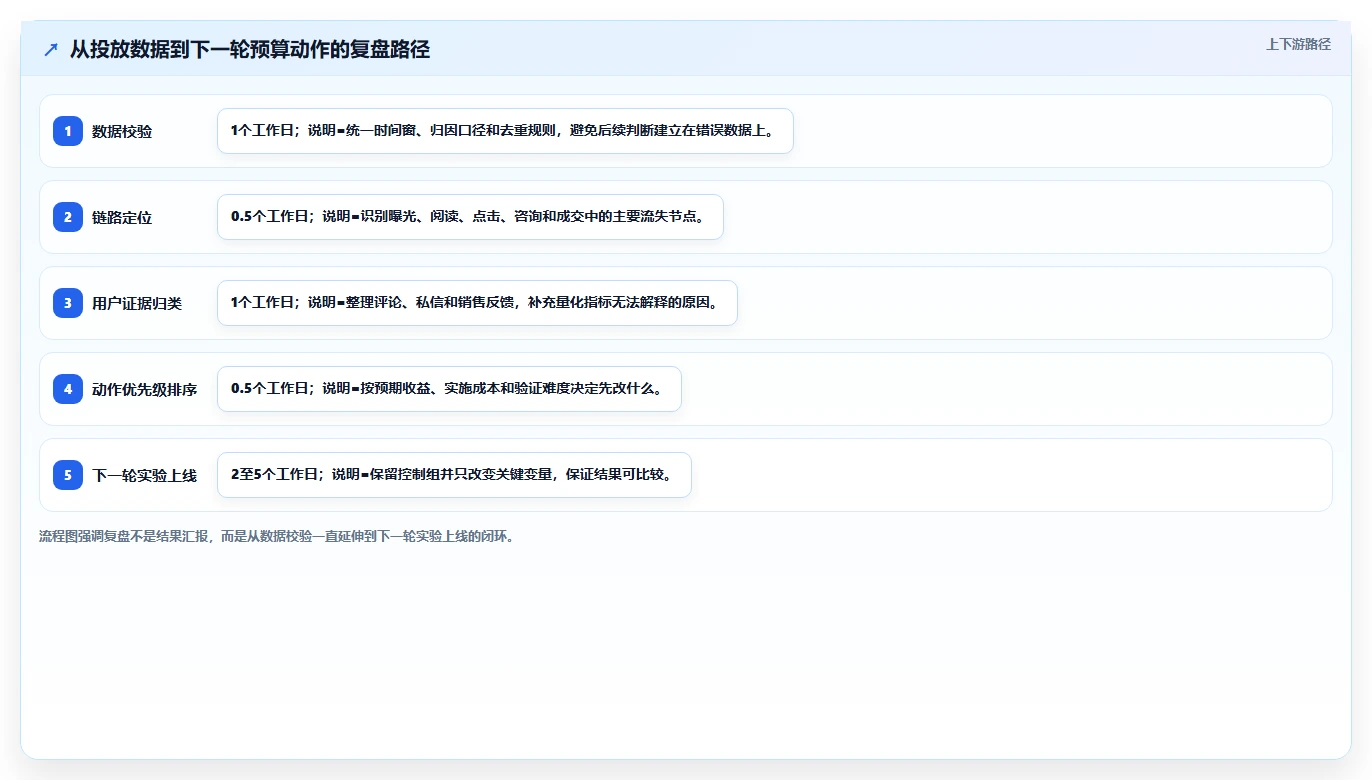Select step number badge 5
The height and width of the screenshot is (780, 1372).
(68, 474)
